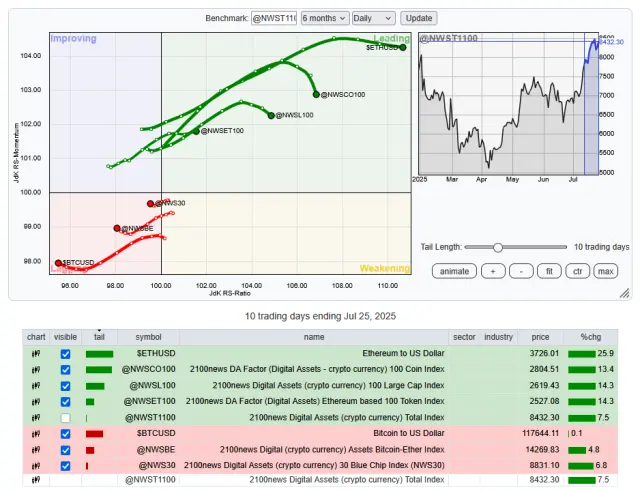Click the visible column header
Viewport: 640px width, 492px height.
65,337
